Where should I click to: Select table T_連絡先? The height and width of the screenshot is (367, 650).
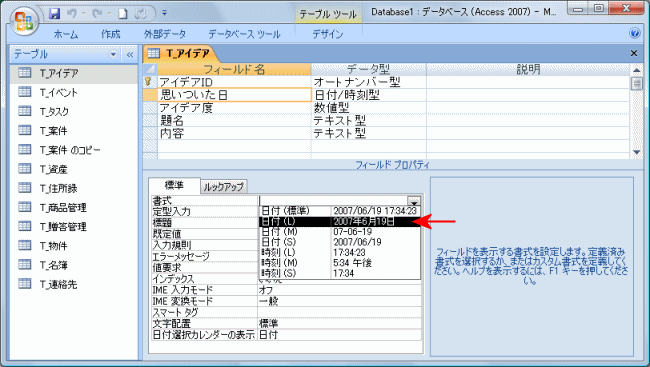tap(74, 284)
